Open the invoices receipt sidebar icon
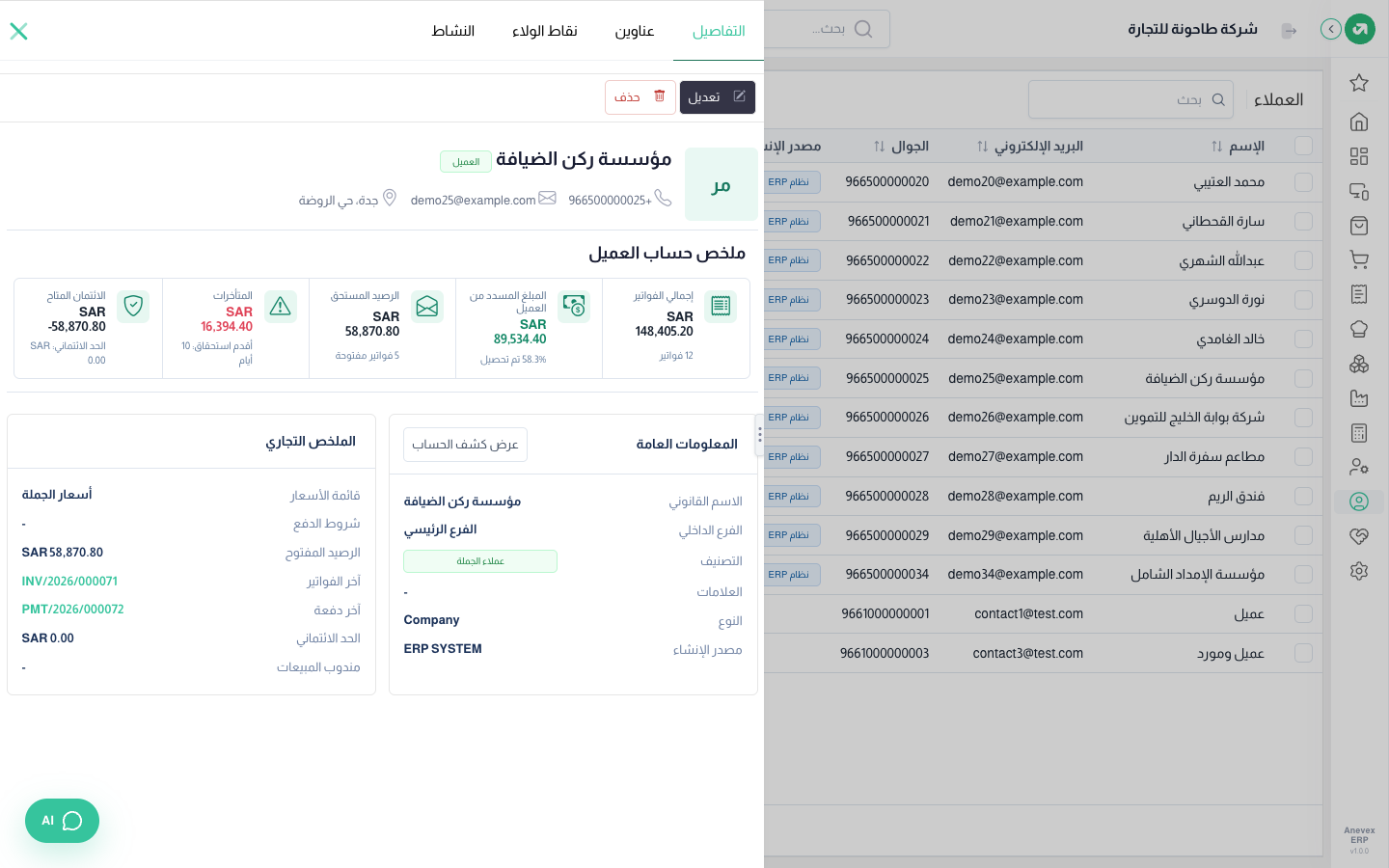This screenshot has width=1389, height=868. tap(1359, 294)
